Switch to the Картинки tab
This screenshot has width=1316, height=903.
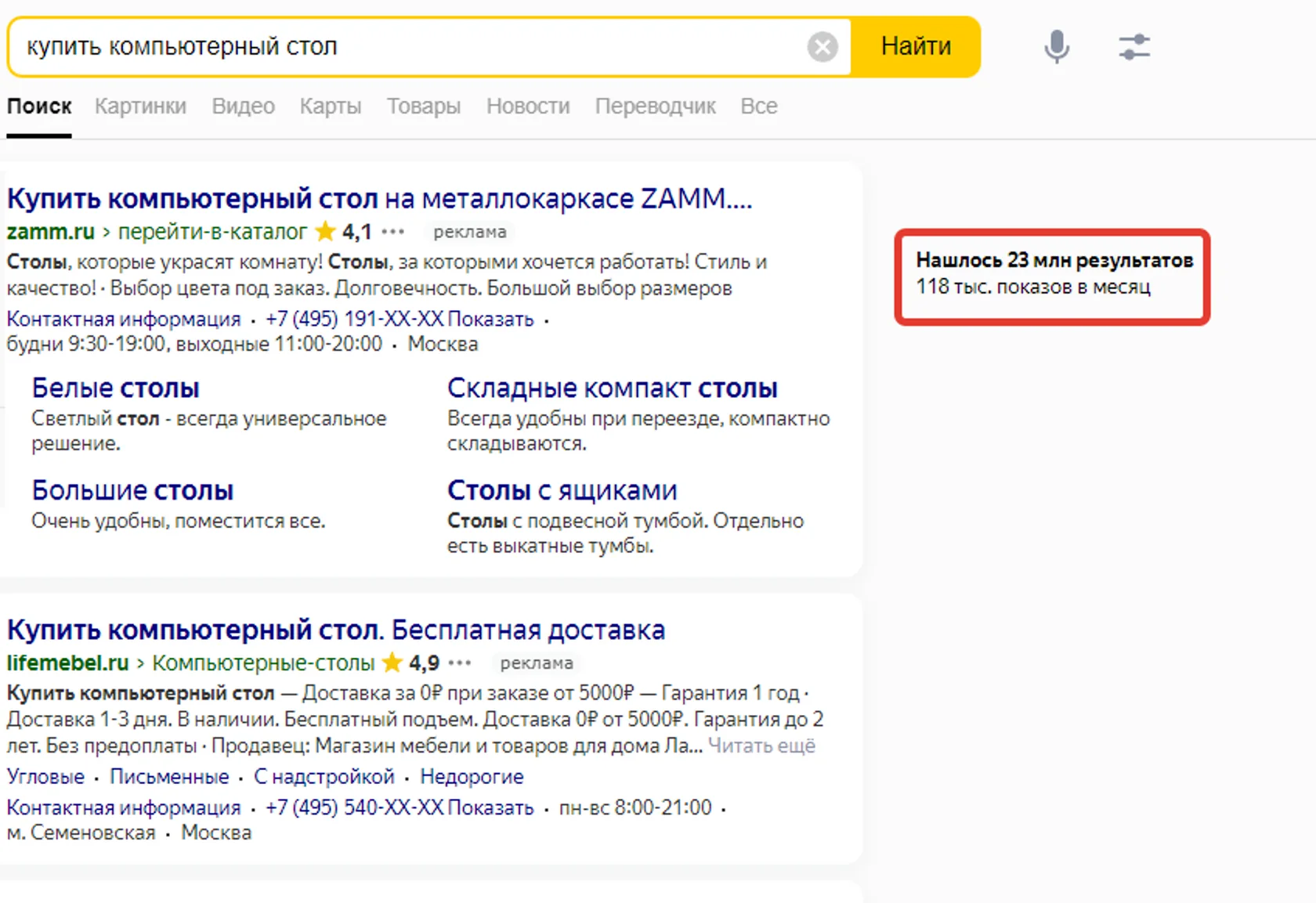[x=140, y=107]
